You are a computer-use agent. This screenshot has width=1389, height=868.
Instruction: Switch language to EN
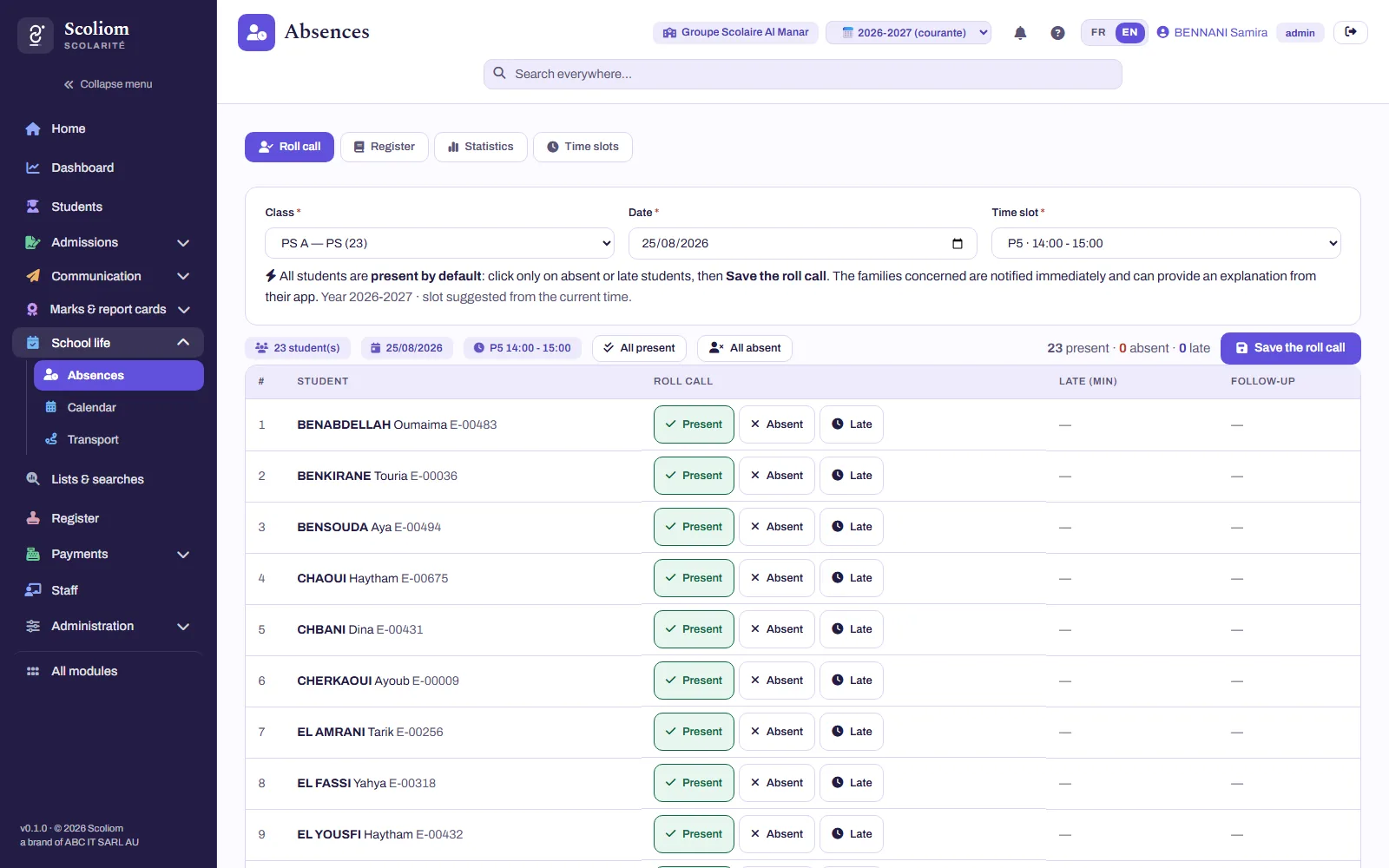(x=1129, y=32)
